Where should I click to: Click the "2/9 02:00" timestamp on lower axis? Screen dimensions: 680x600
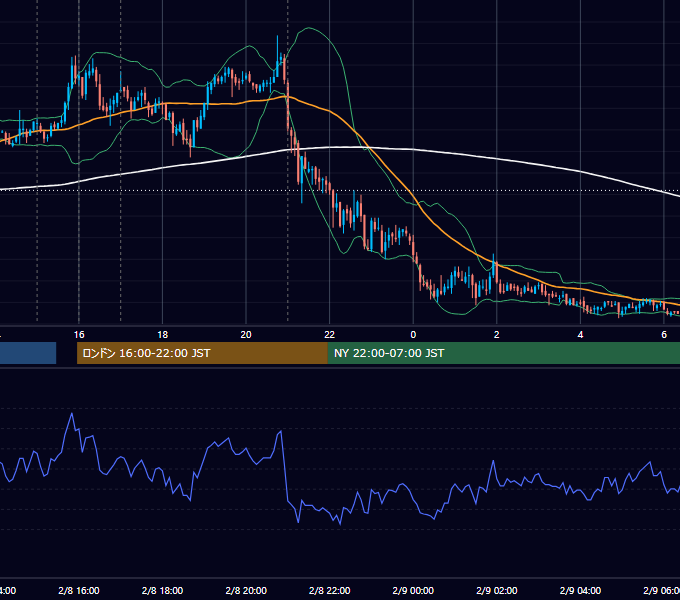point(497,590)
